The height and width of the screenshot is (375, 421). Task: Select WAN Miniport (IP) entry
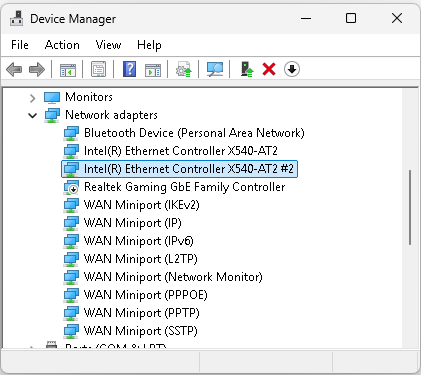132,223
